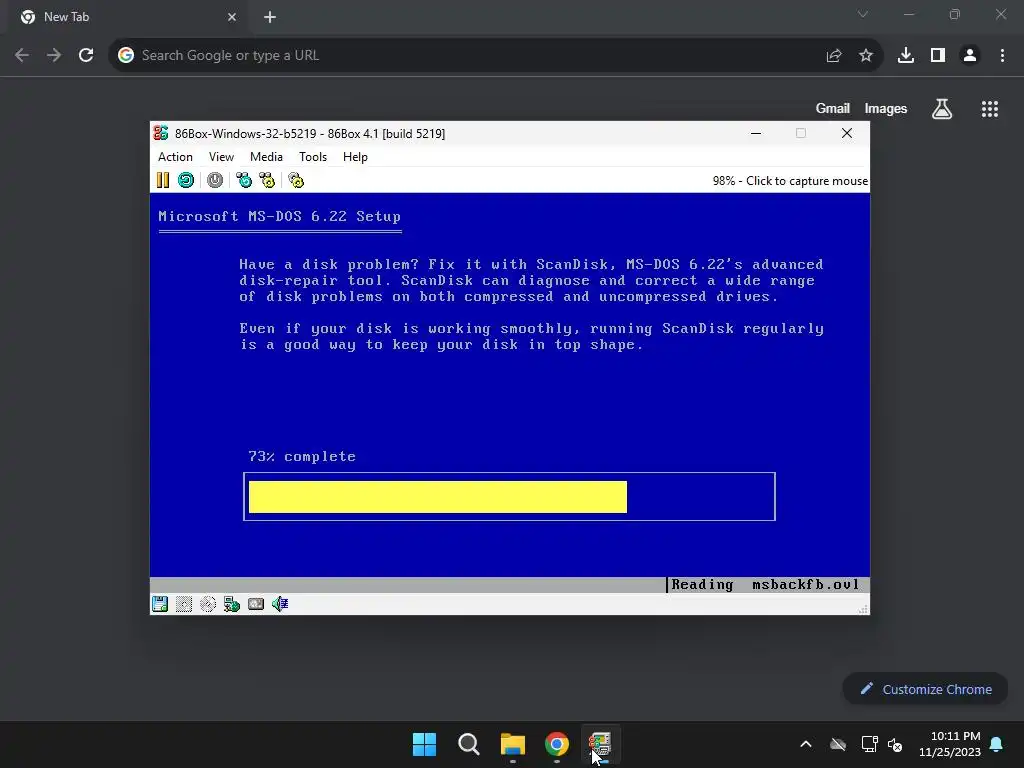Open the Chrome profile avatar
The image size is (1024, 768).
pyautogui.click(x=970, y=56)
